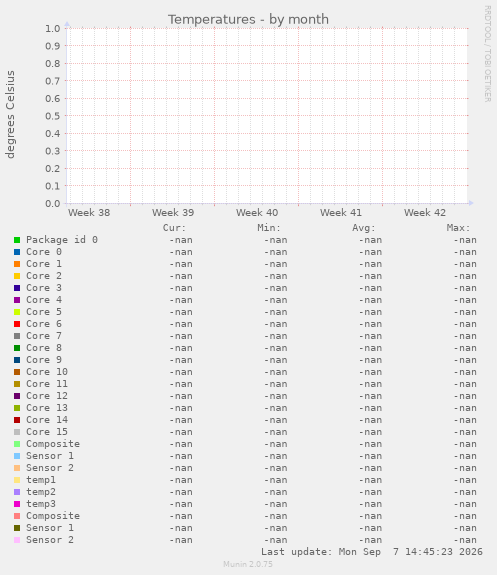Screen dimensions: 497x575
Task: Click the 'Munin 2.0.75' footer text
Action: point(248,564)
